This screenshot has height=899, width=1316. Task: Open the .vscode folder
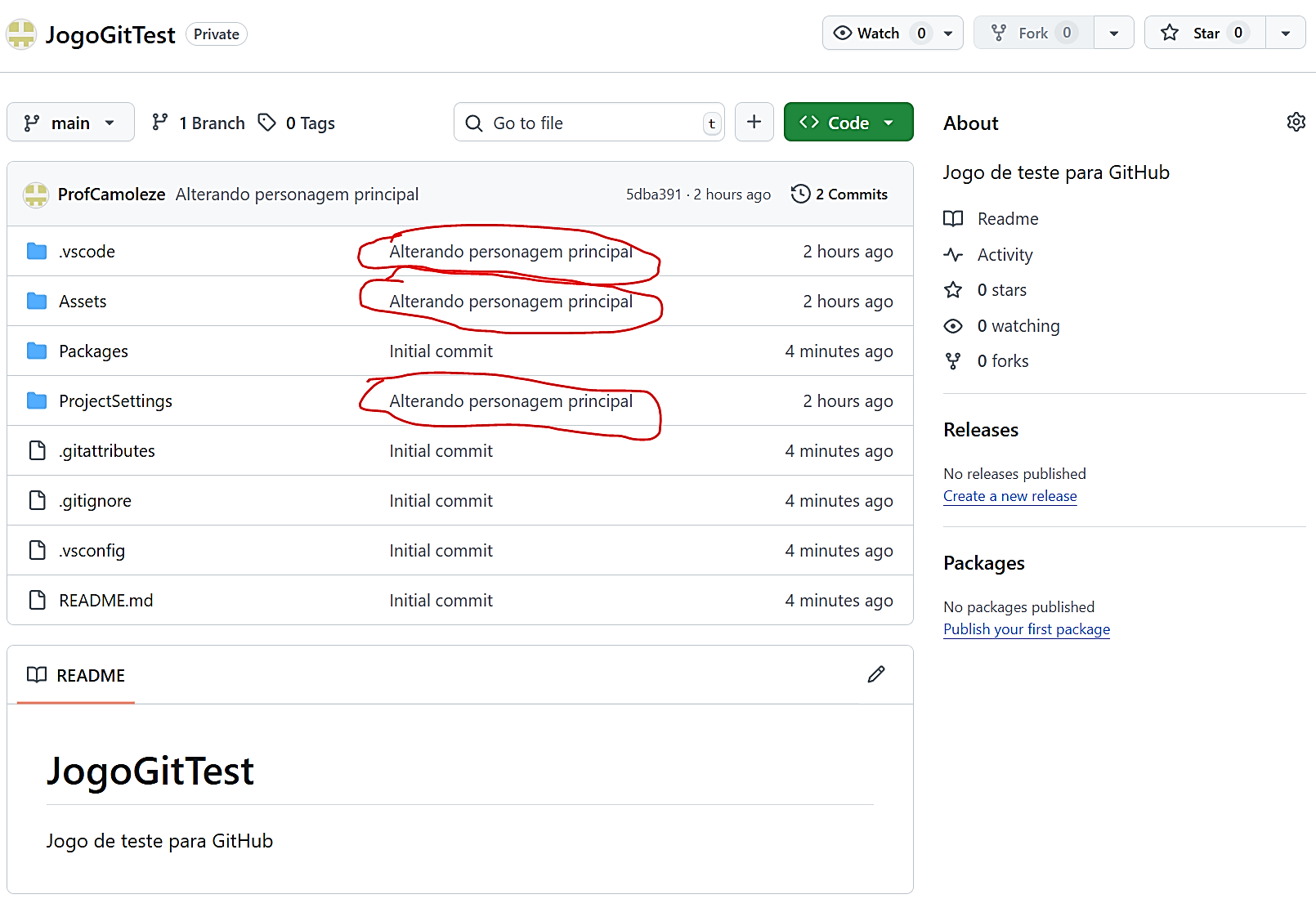87,252
